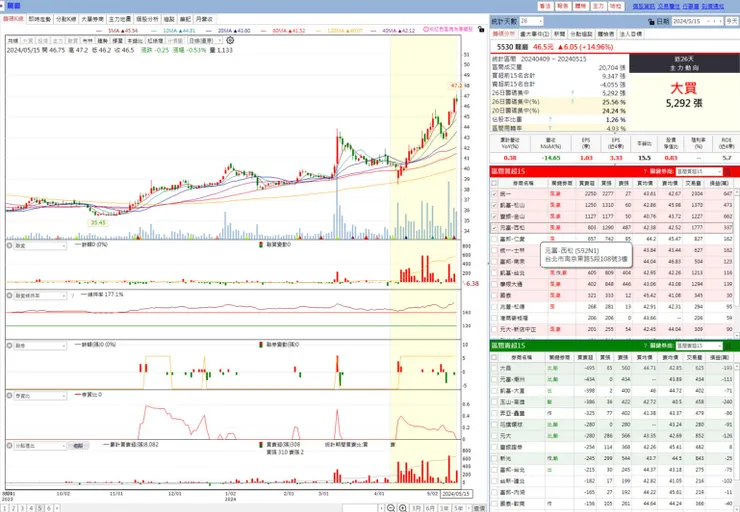
Task: Uncheck the broker row with 1250 net buy
Action: 494,205
